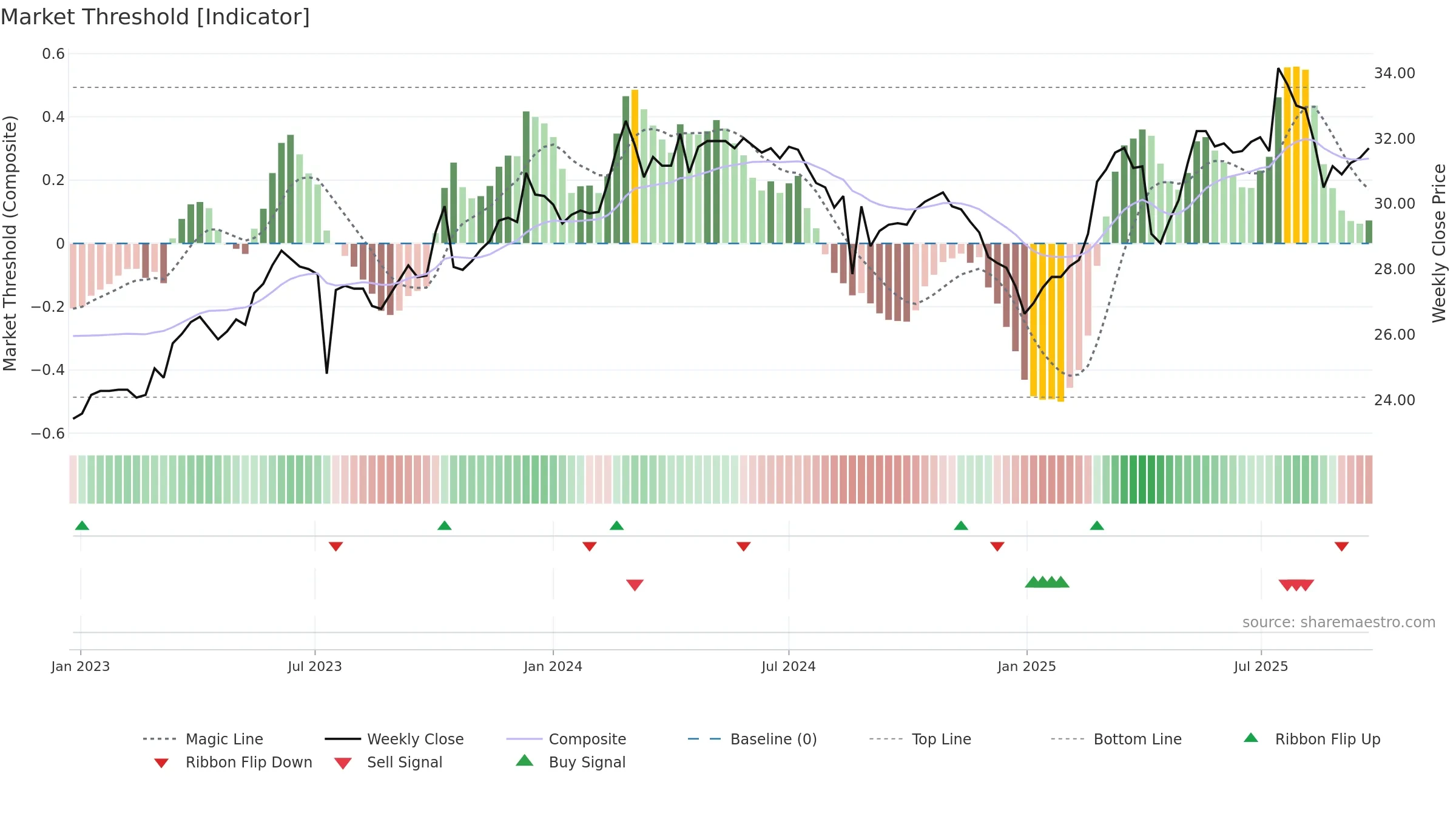Click the Ribbon Flip Up marker after Jan 2025
1456x819 pixels.
point(1097,525)
